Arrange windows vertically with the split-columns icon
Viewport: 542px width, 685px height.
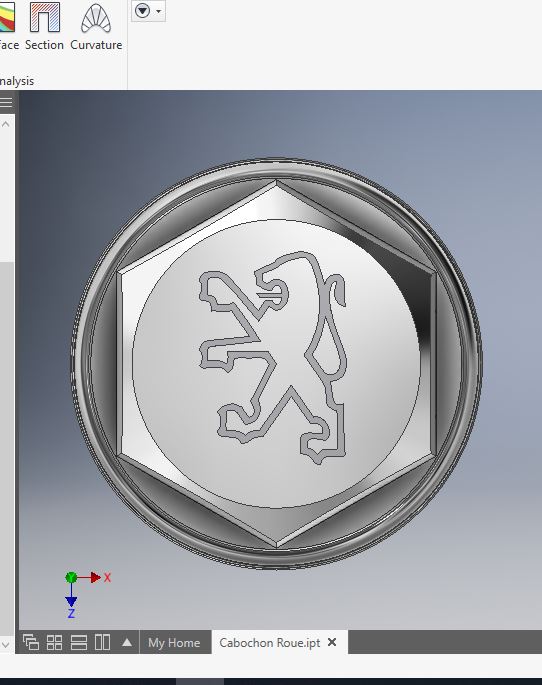103,642
